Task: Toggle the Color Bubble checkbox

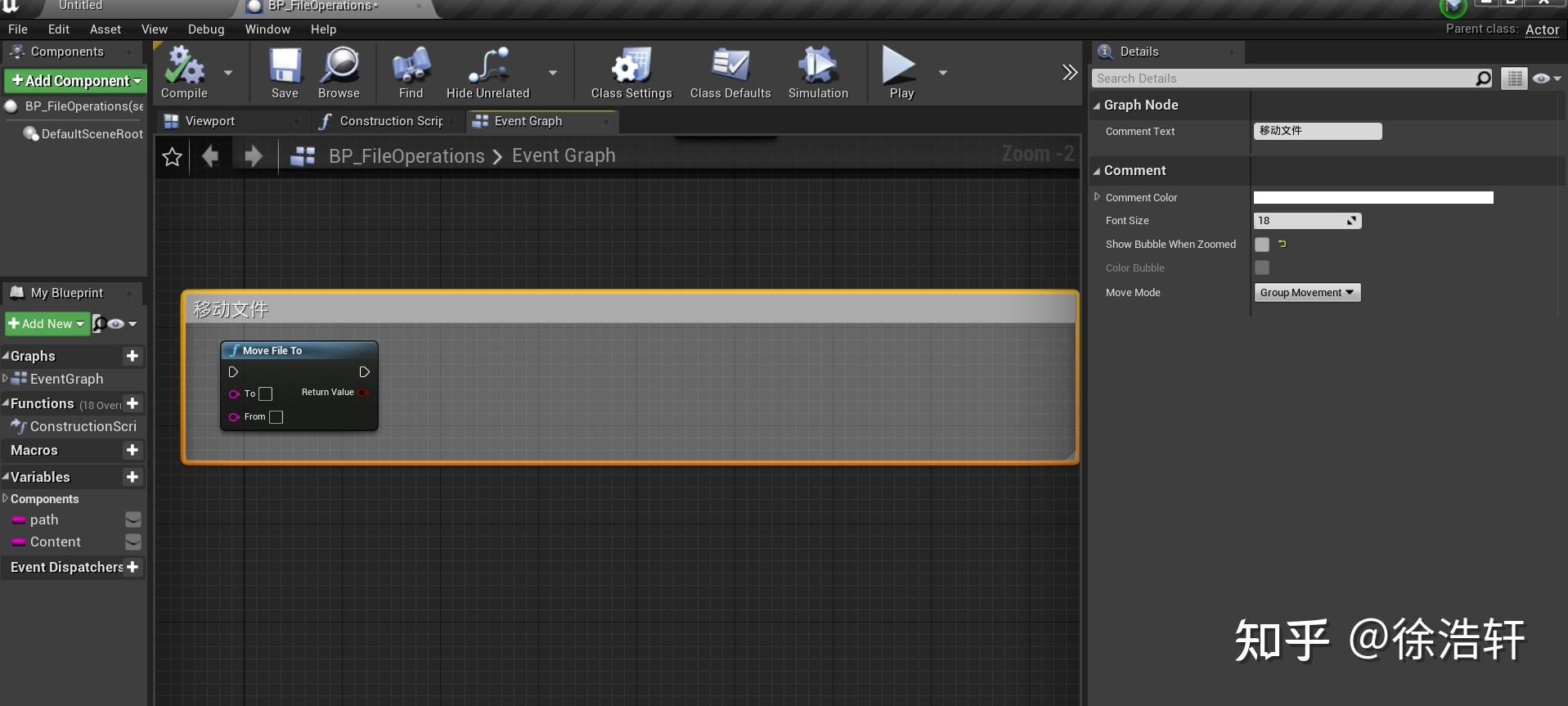Action: point(1262,268)
